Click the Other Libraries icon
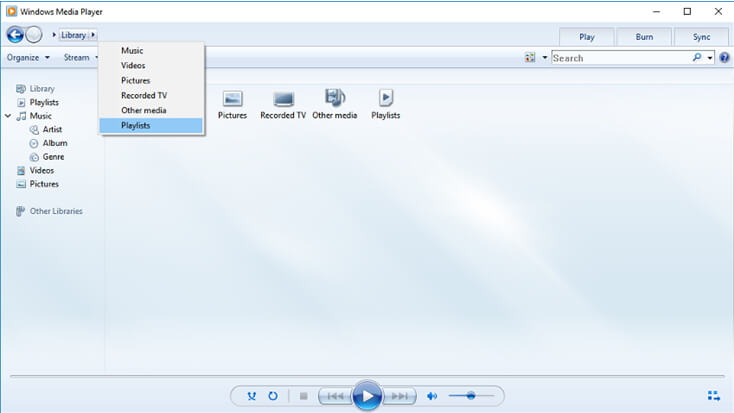The width and height of the screenshot is (734, 413). pos(20,211)
